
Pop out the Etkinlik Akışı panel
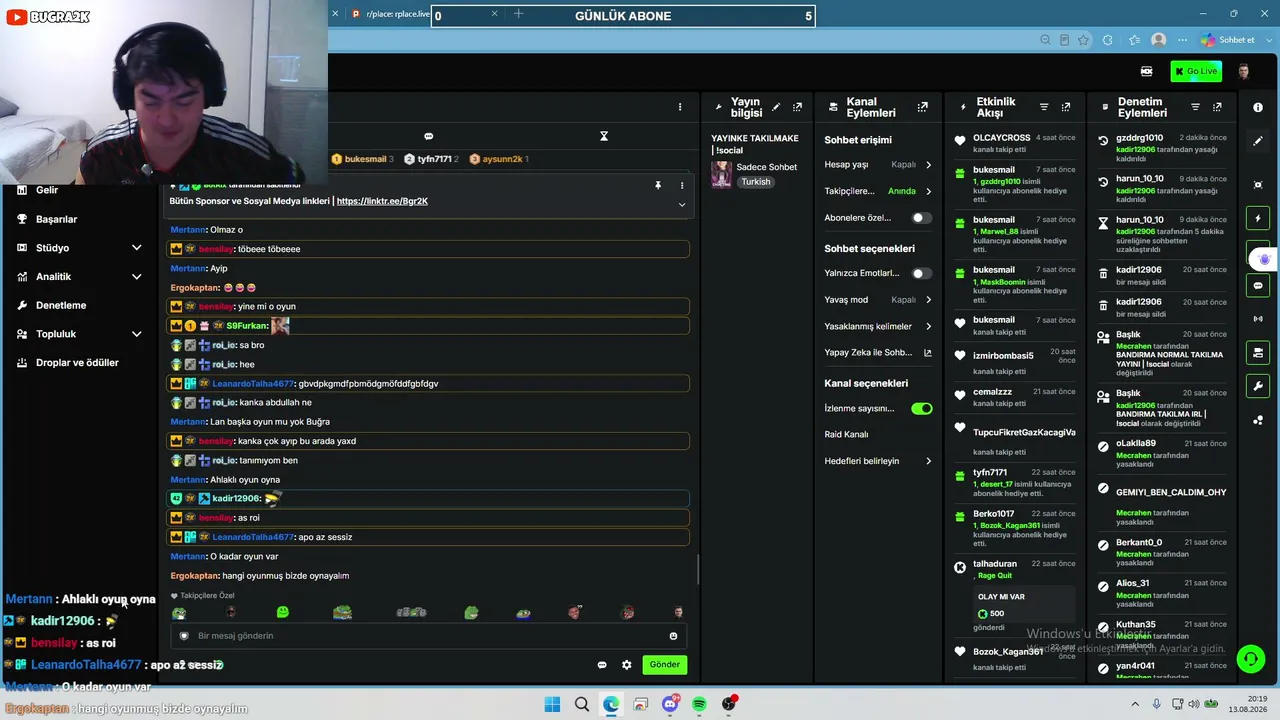click(1066, 107)
